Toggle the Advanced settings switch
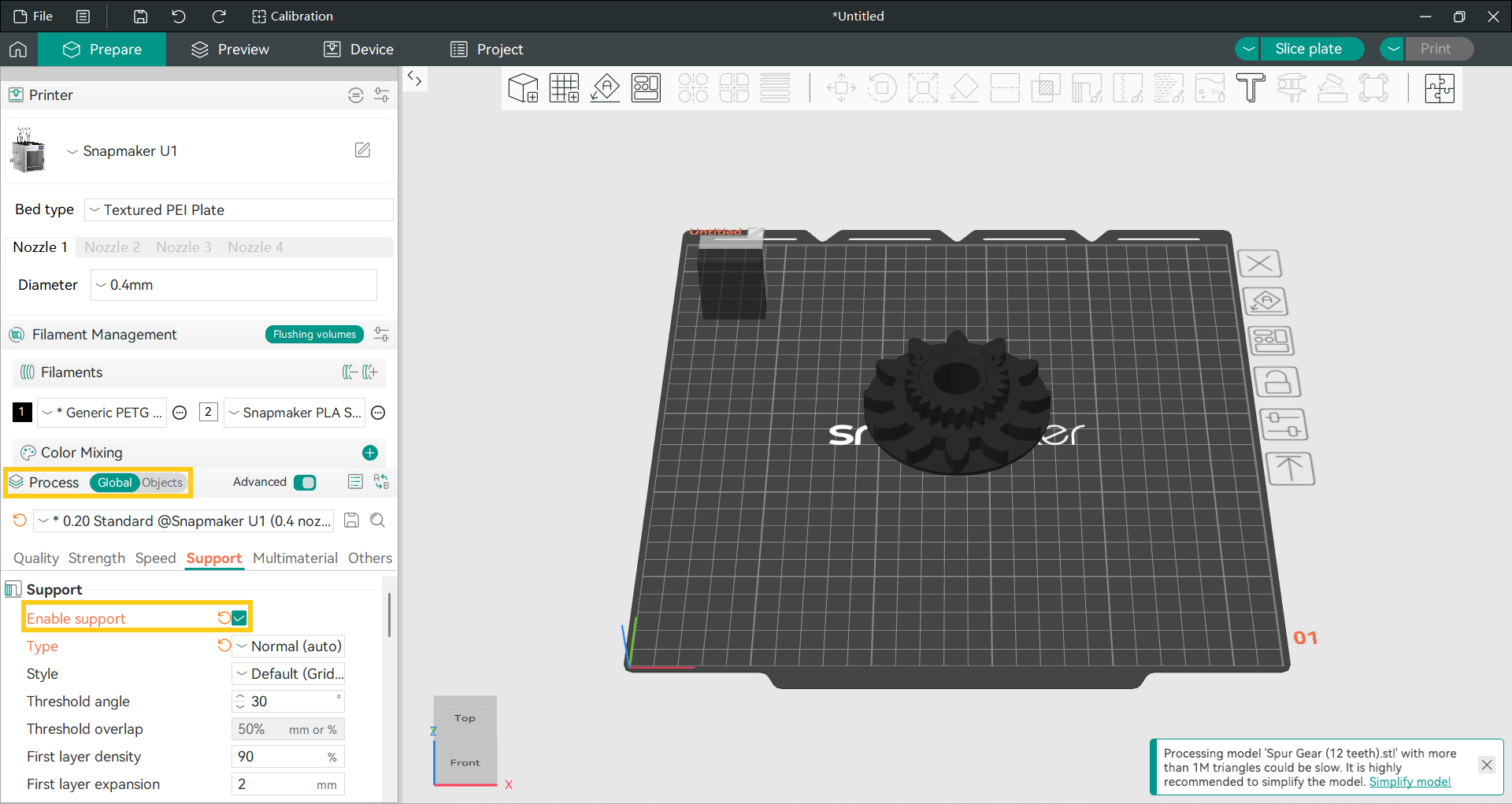The width and height of the screenshot is (1512, 804). coord(305,482)
